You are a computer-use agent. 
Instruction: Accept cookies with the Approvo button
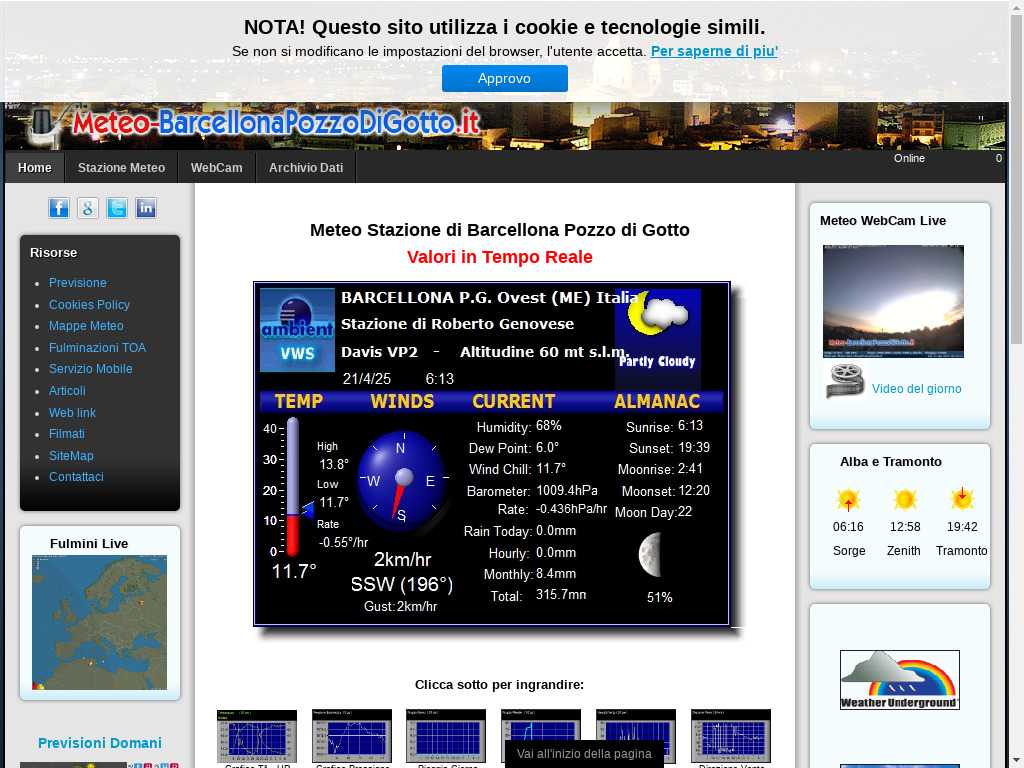pyautogui.click(x=505, y=78)
